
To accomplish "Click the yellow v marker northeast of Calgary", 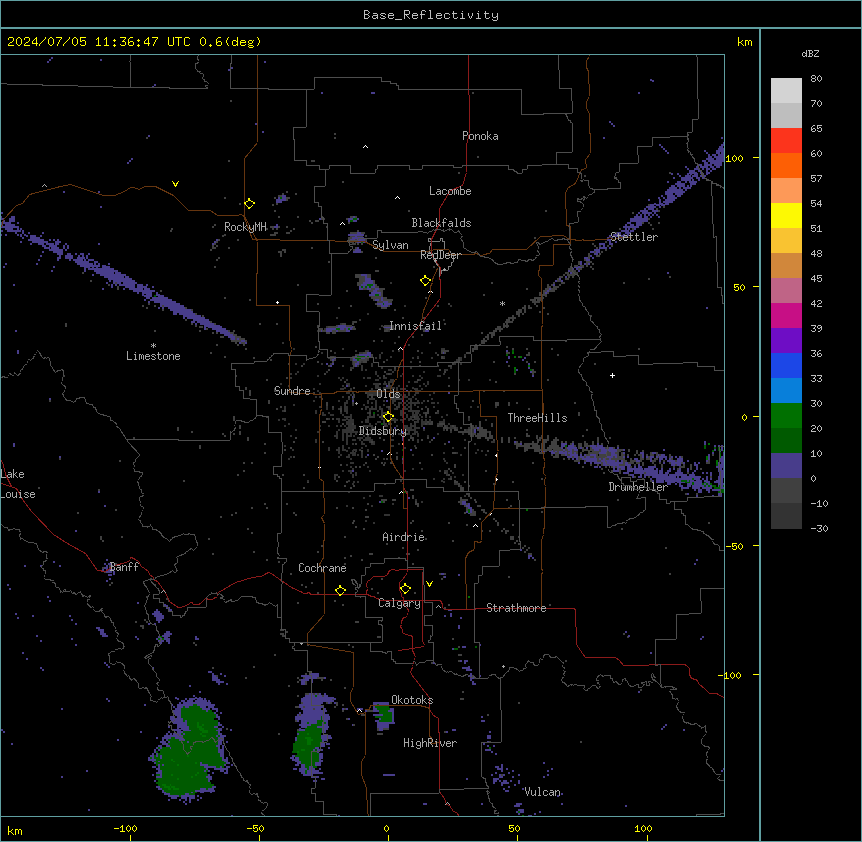I will pos(429,584).
